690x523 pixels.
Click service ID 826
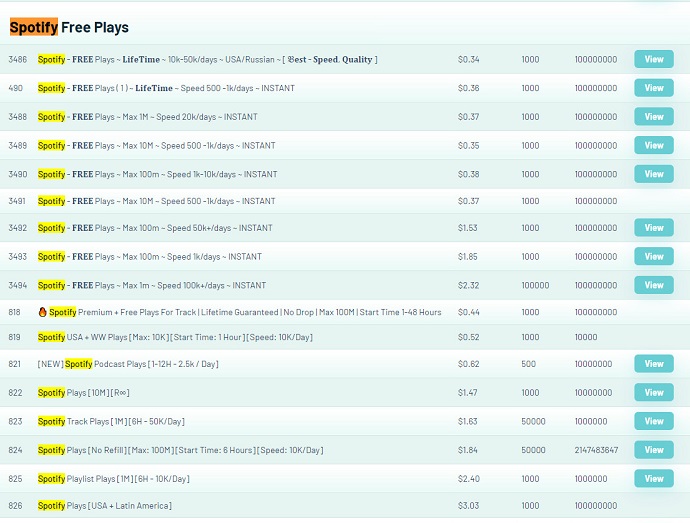pos(15,506)
